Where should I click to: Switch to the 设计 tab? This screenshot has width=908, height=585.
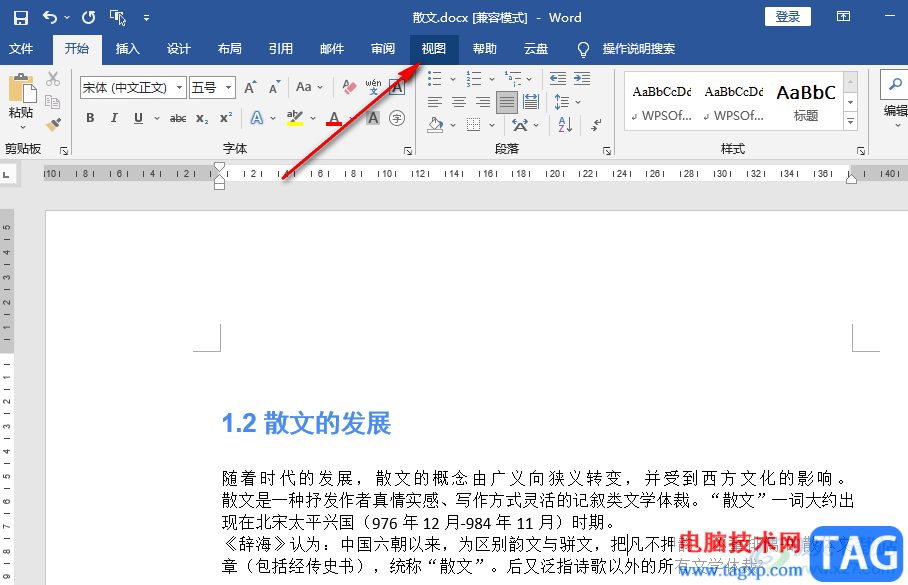178,49
